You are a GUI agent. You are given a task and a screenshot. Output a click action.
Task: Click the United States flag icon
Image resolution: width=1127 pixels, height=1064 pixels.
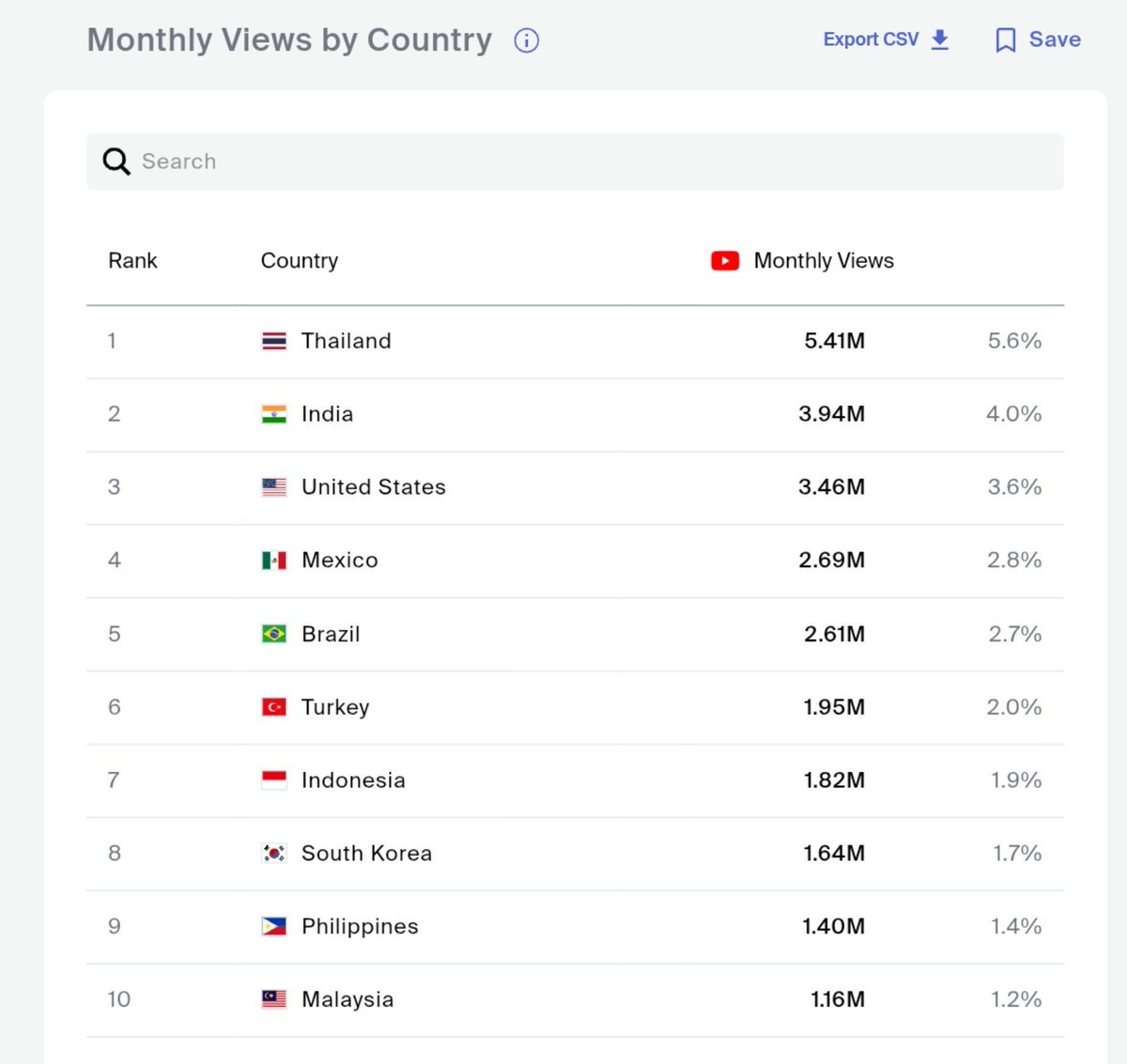click(x=274, y=487)
